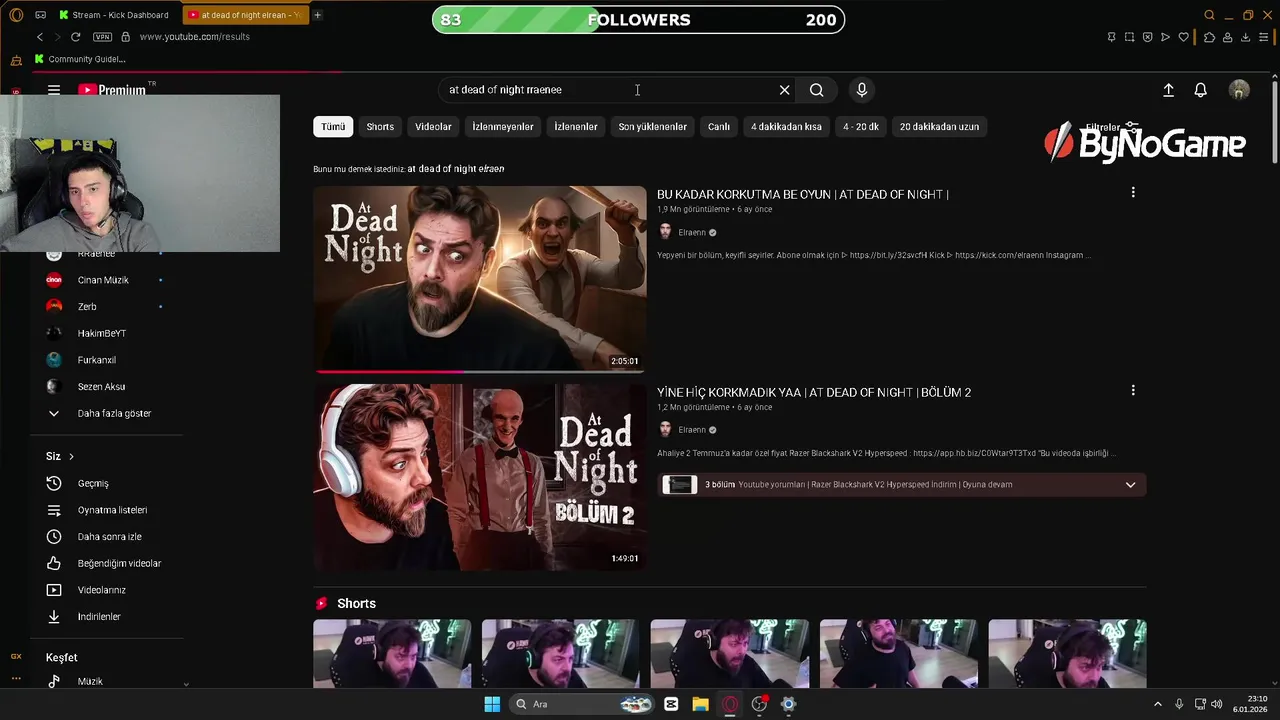Clear the search query with X

(x=785, y=90)
